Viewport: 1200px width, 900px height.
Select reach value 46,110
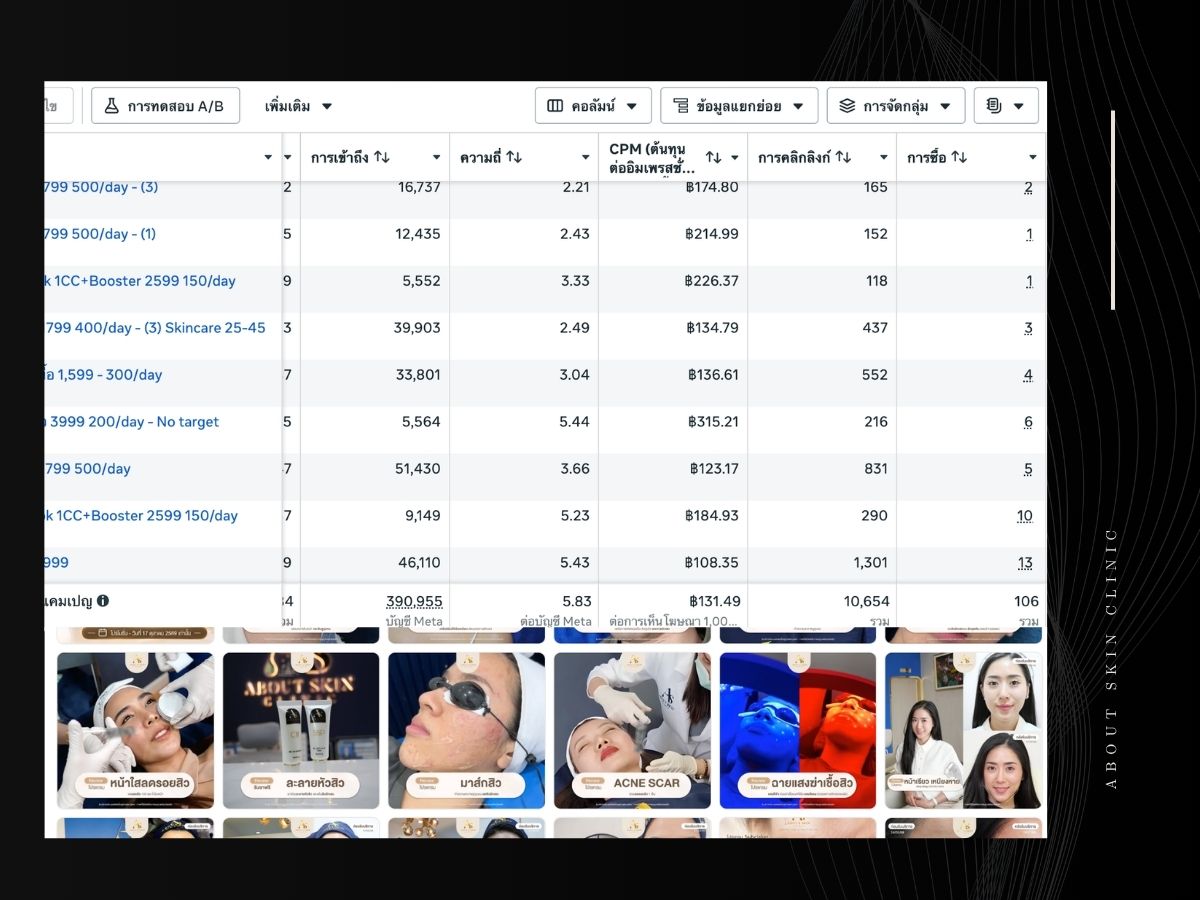point(419,563)
